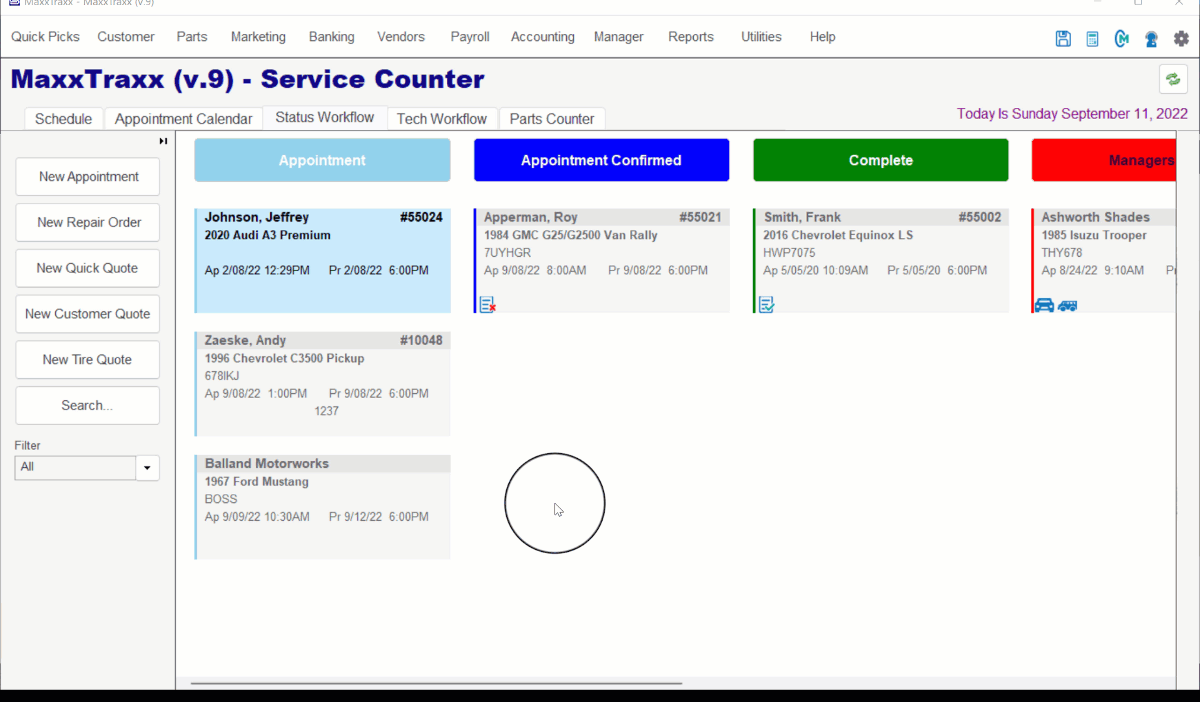Click the blue-green M logo icon
Image resolution: width=1200 pixels, height=702 pixels.
click(x=1122, y=39)
